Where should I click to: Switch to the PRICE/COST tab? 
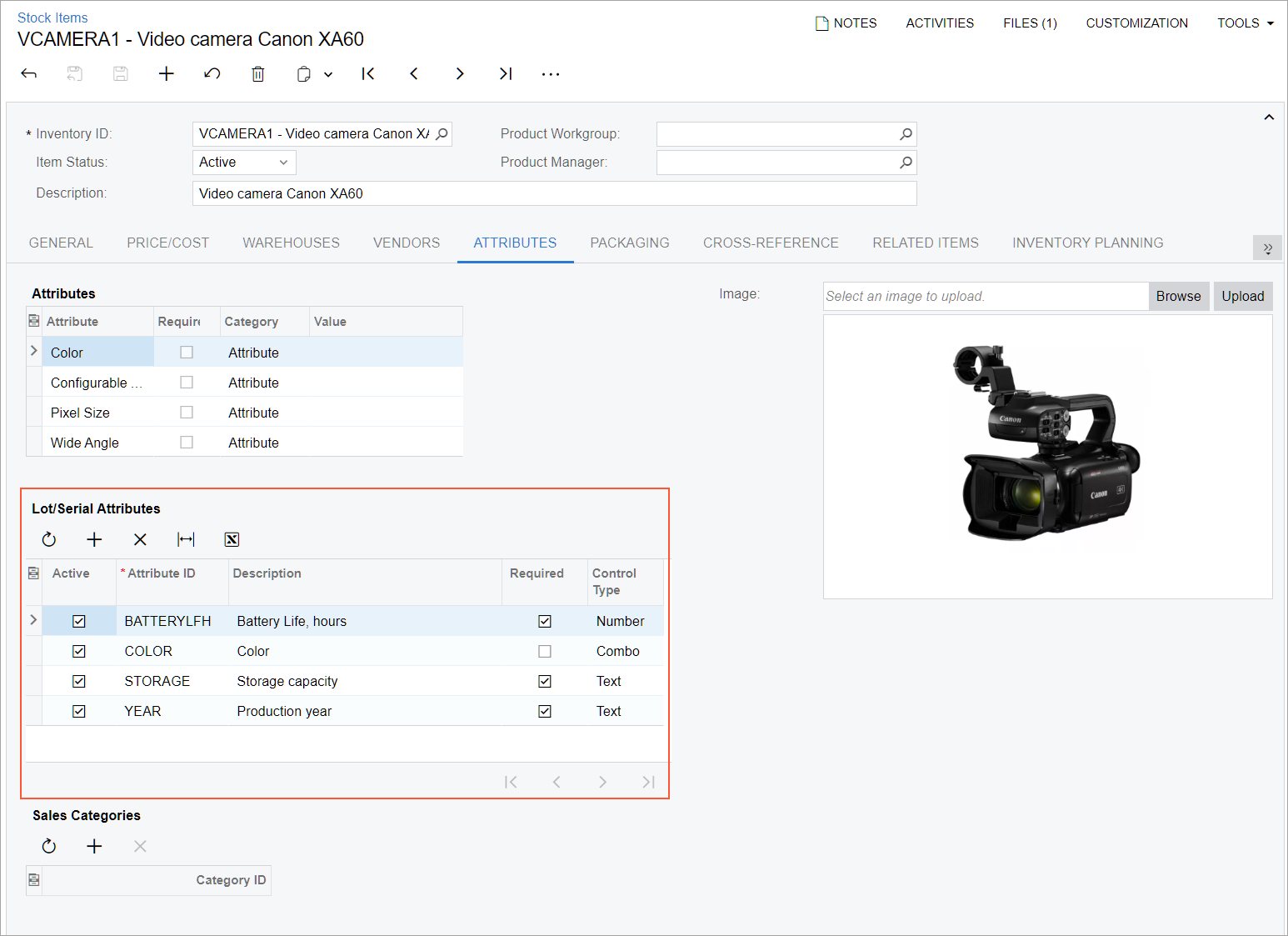click(x=168, y=243)
